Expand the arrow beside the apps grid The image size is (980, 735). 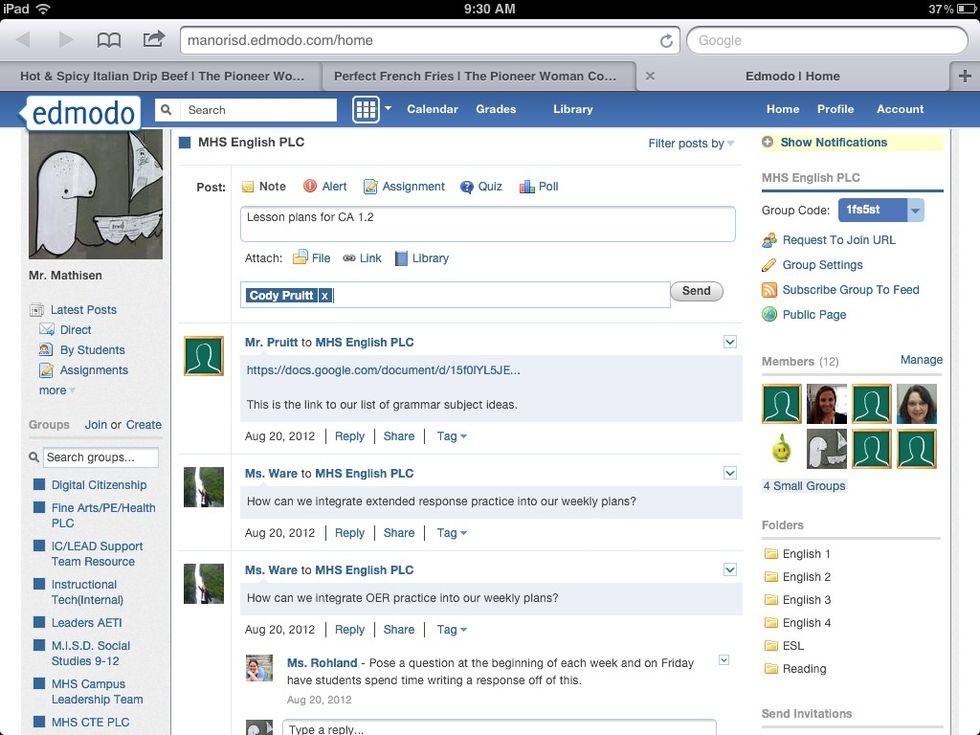tap(388, 108)
